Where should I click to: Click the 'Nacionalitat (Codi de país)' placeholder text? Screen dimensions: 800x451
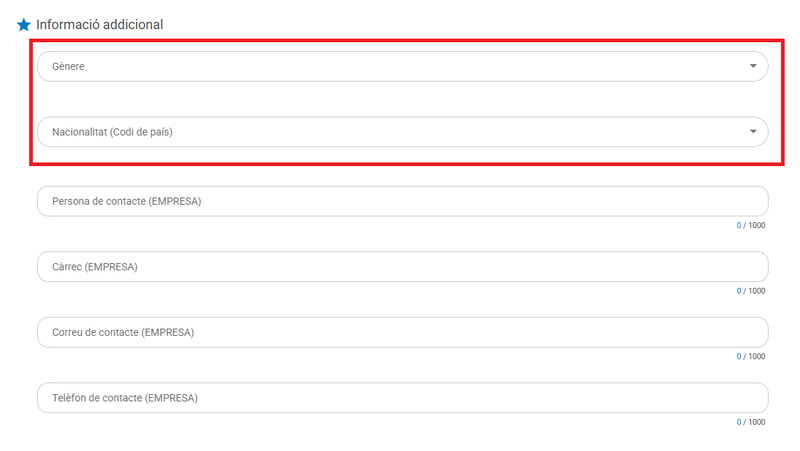(x=112, y=132)
